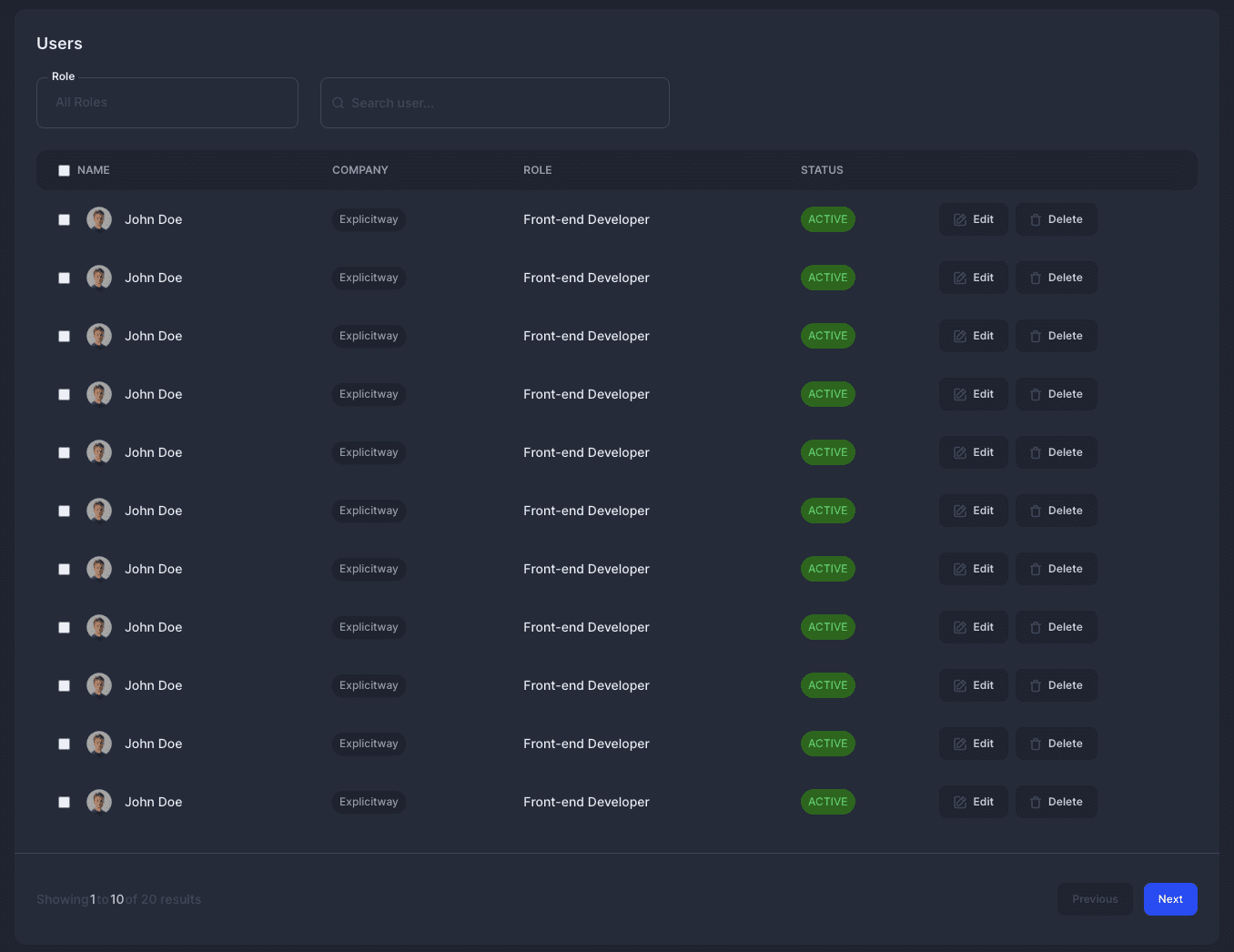This screenshot has height=952, width=1234.
Task: Click the pencil edit icon in the ninth row
Action: 959,685
